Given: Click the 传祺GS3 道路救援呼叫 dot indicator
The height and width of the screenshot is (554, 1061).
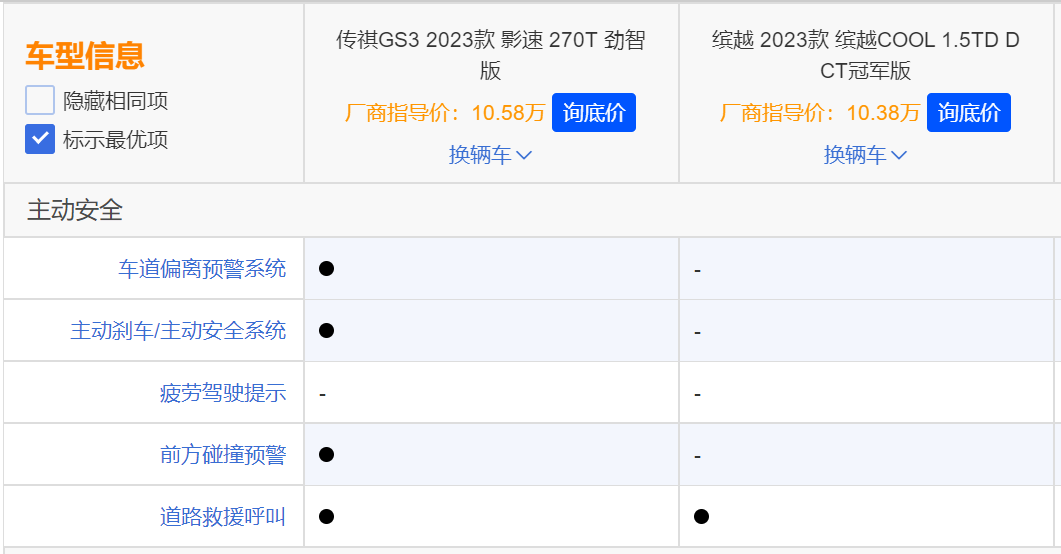Looking at the screenshot, I should (x=326, y=517).
